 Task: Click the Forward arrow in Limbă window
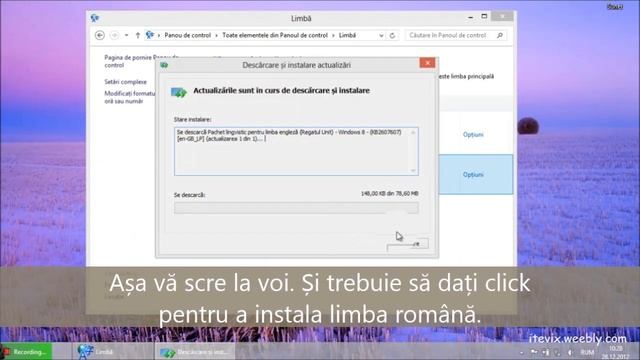coord(115,36)
